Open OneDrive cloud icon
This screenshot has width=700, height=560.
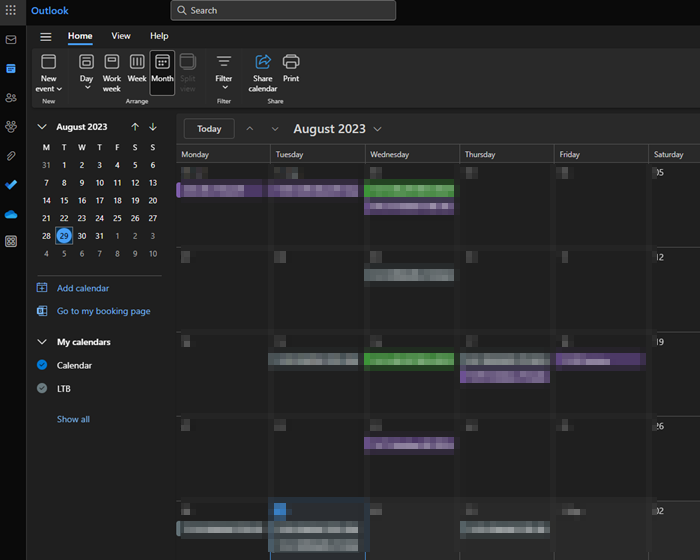11,215
